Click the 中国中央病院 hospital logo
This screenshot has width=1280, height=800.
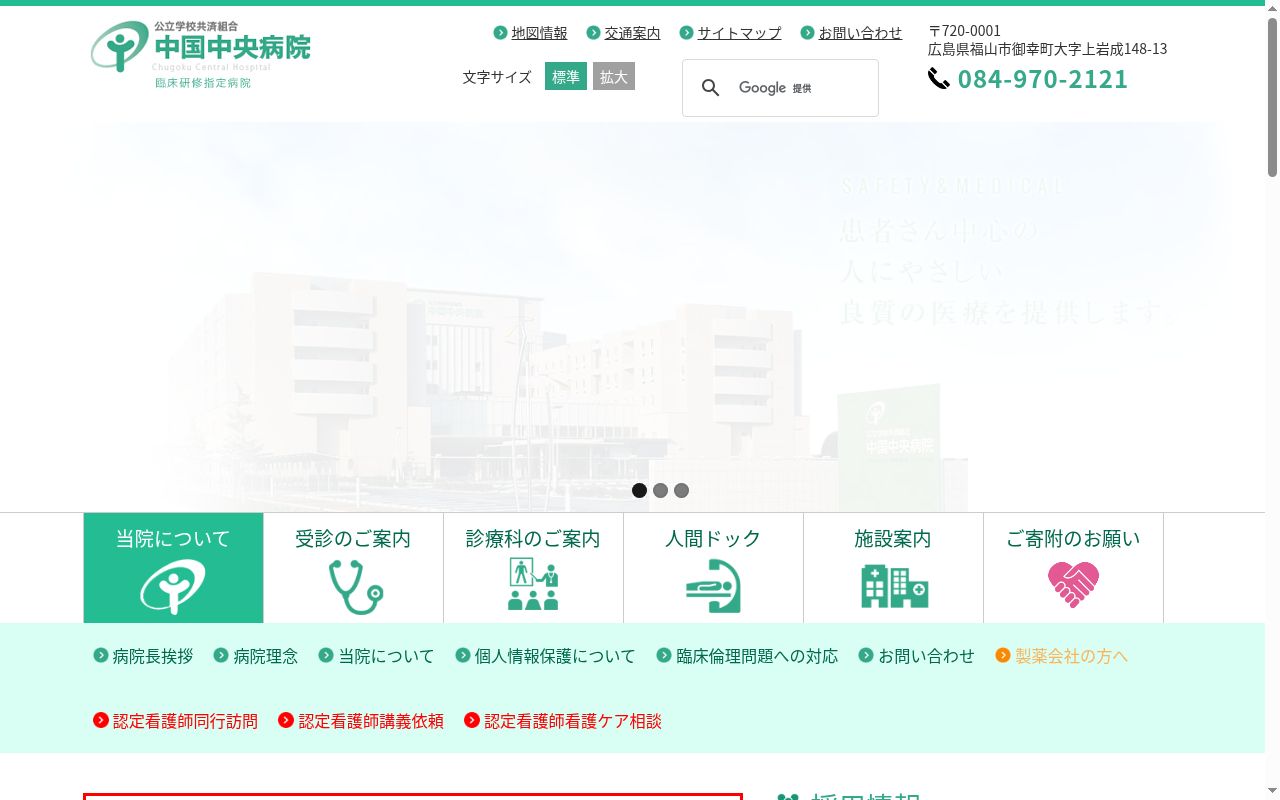[x=200, y=55]
